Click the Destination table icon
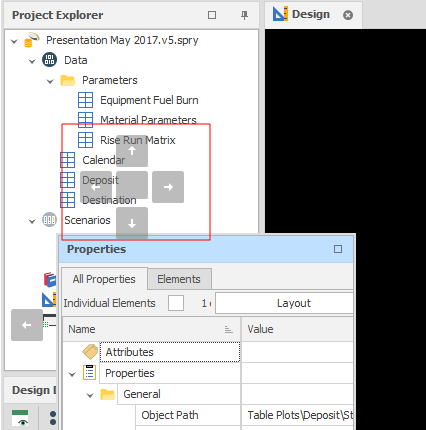The width and height of the screenshot is (426, 430). pyautogui.click(x=67, y=200)
